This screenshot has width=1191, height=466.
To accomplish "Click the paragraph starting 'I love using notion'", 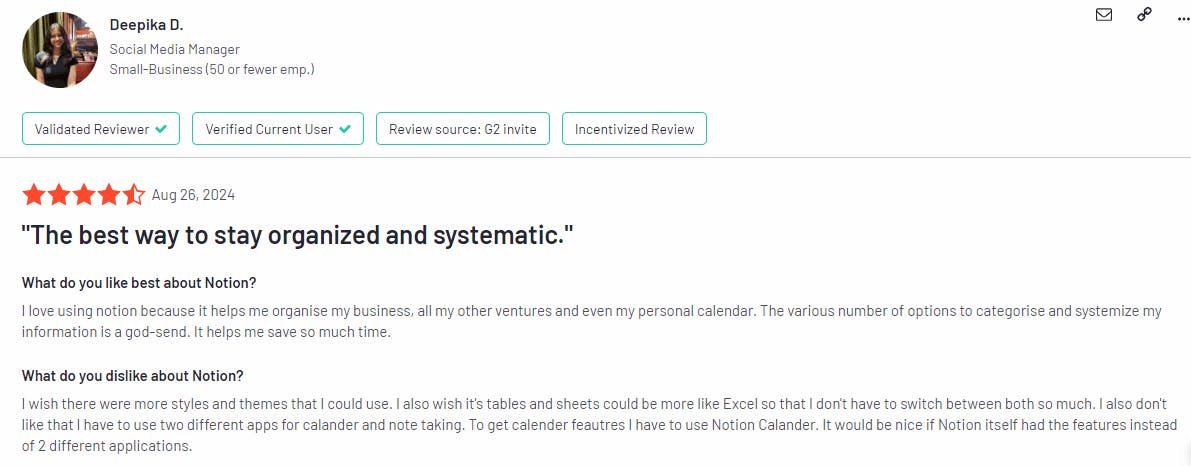I will coord(590,321).
